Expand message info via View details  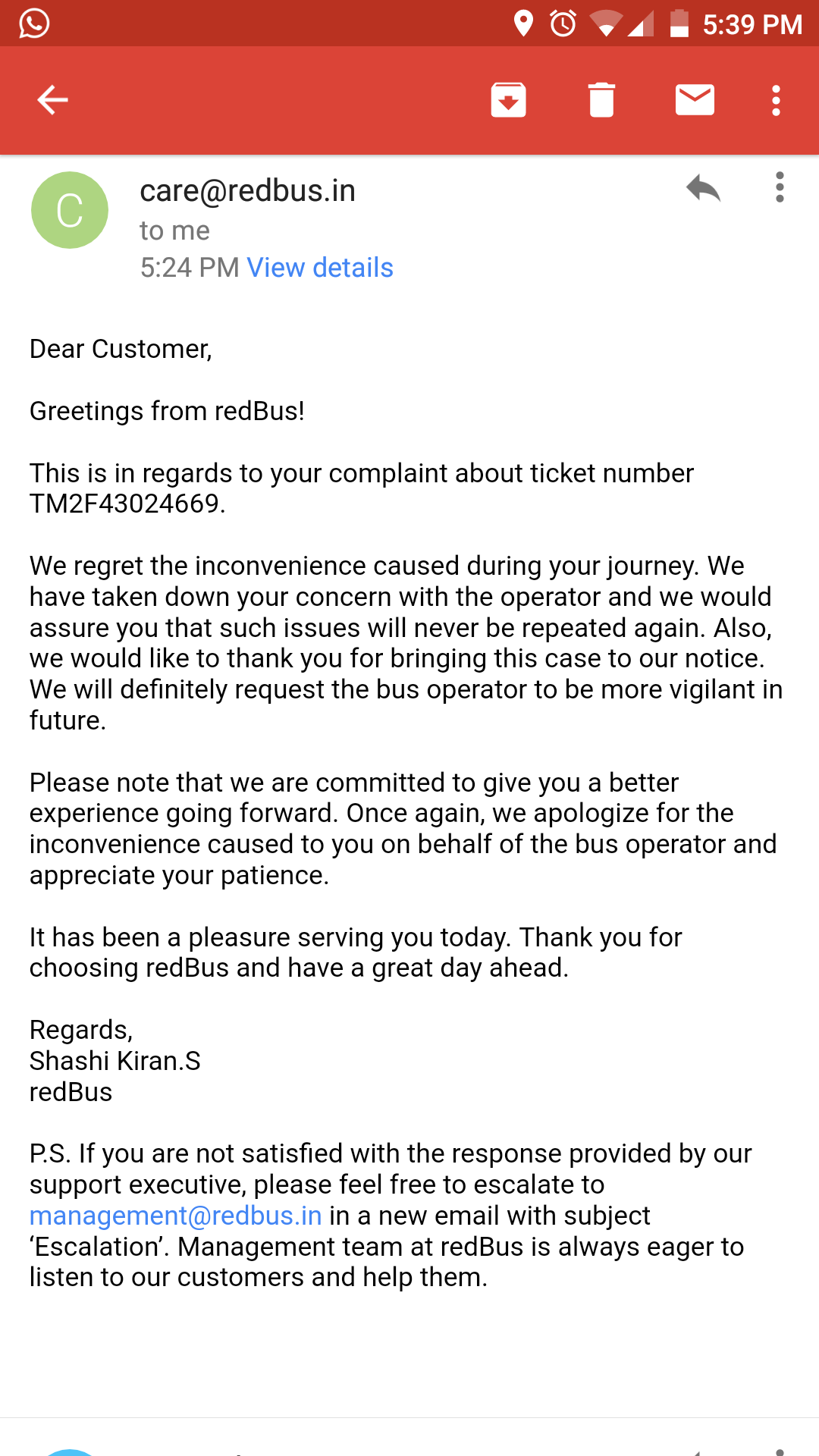pyautogui.click(x=320, y=268)
